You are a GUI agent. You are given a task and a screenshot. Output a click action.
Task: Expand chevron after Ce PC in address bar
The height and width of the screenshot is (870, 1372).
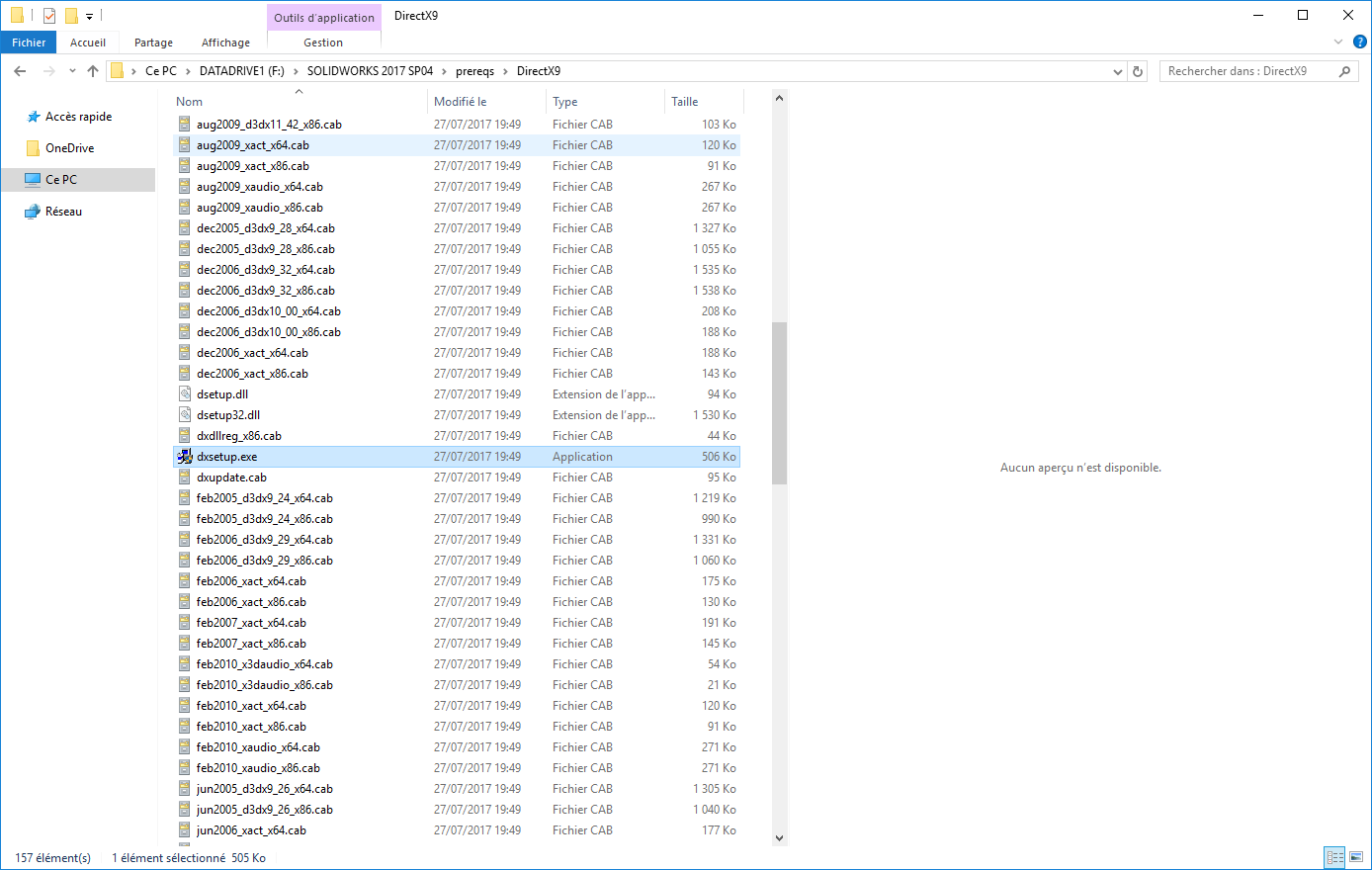coord(188,71)
